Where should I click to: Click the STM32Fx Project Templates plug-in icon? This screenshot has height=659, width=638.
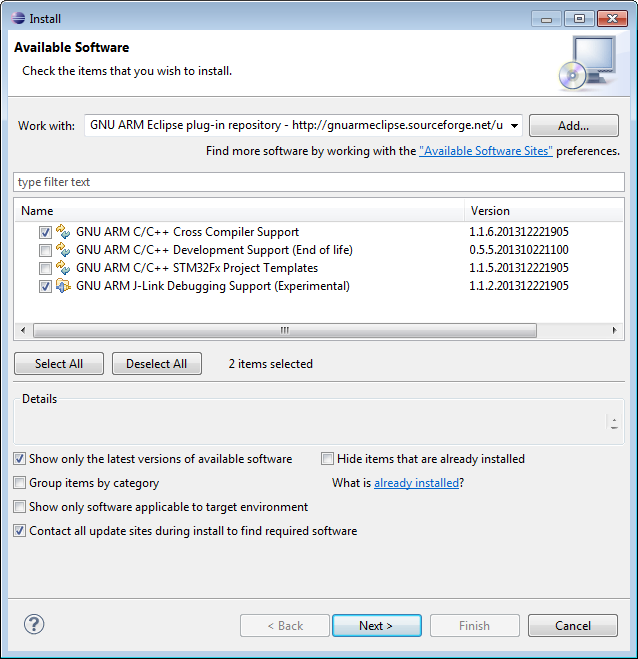[64, 268]
